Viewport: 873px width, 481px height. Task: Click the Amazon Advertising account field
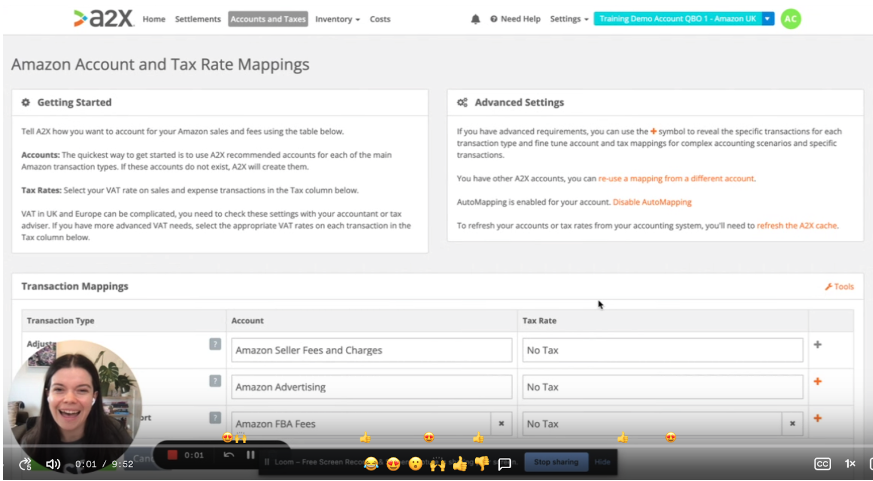point(371,387)
